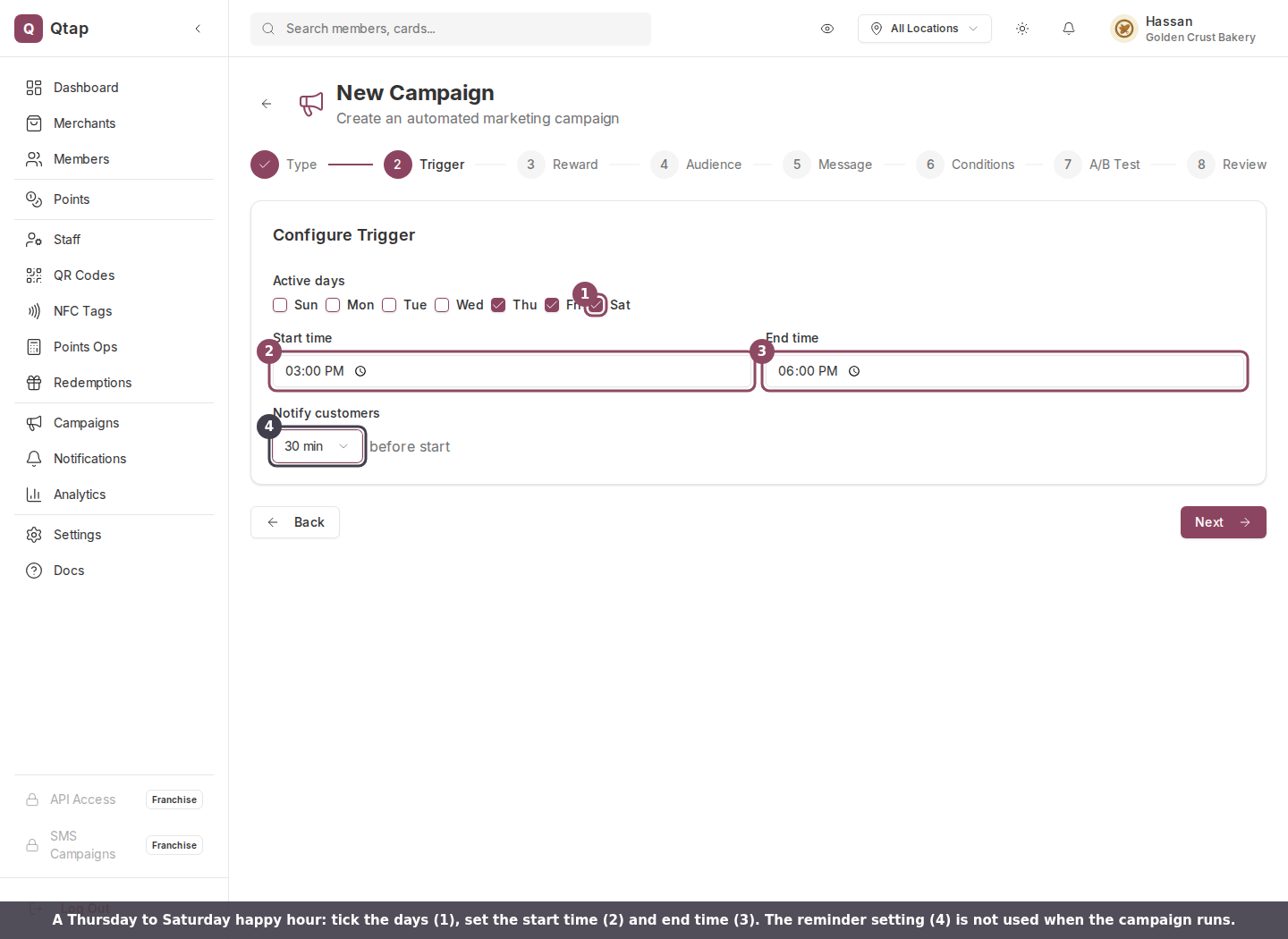This screenshot has height=939, width=1288.
Task: Click the end time field
Action: pyautogui.click(x=1004, y=371)
